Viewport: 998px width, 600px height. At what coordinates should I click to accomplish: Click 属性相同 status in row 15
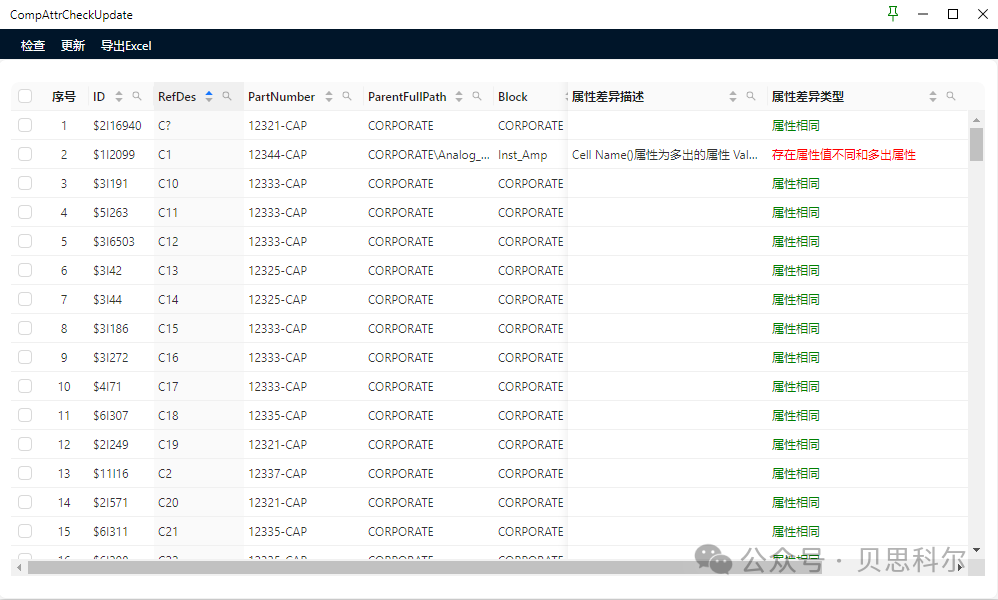point(796,531)
